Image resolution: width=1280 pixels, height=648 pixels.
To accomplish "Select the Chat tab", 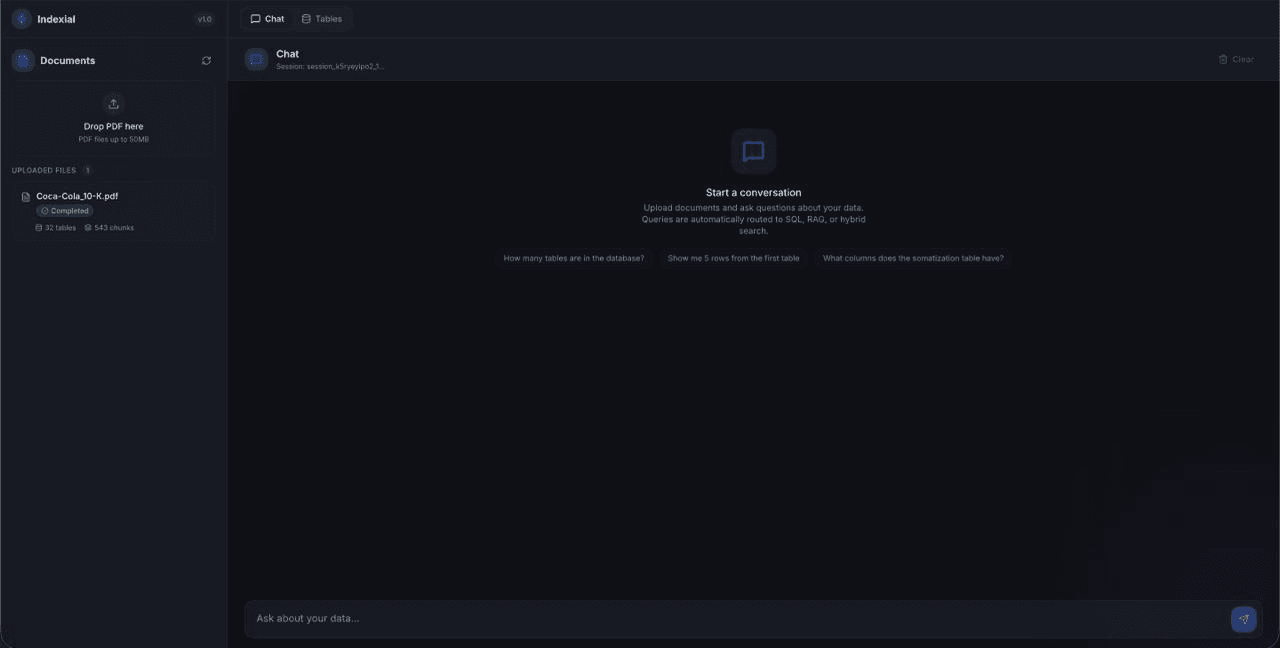I will click(267, 19).
